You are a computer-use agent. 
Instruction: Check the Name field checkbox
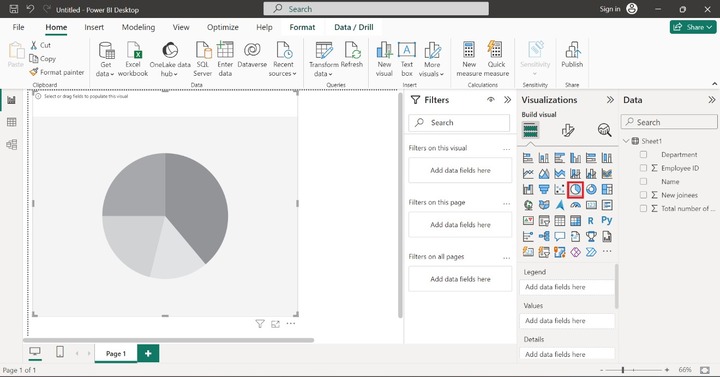tap(643, 181)
